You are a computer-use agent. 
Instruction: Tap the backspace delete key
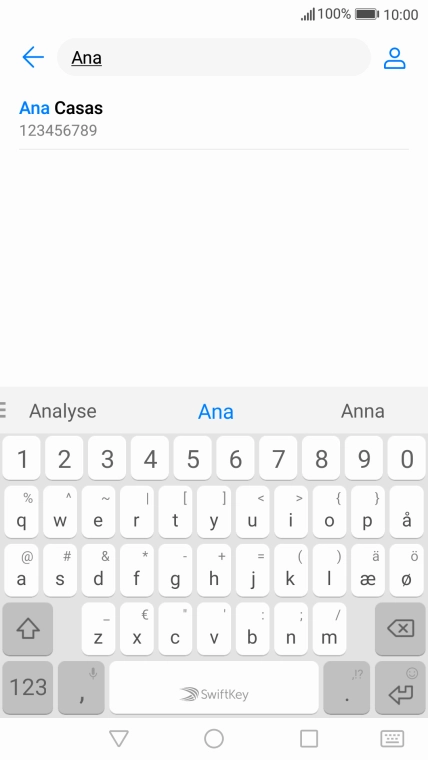(400, 629)
